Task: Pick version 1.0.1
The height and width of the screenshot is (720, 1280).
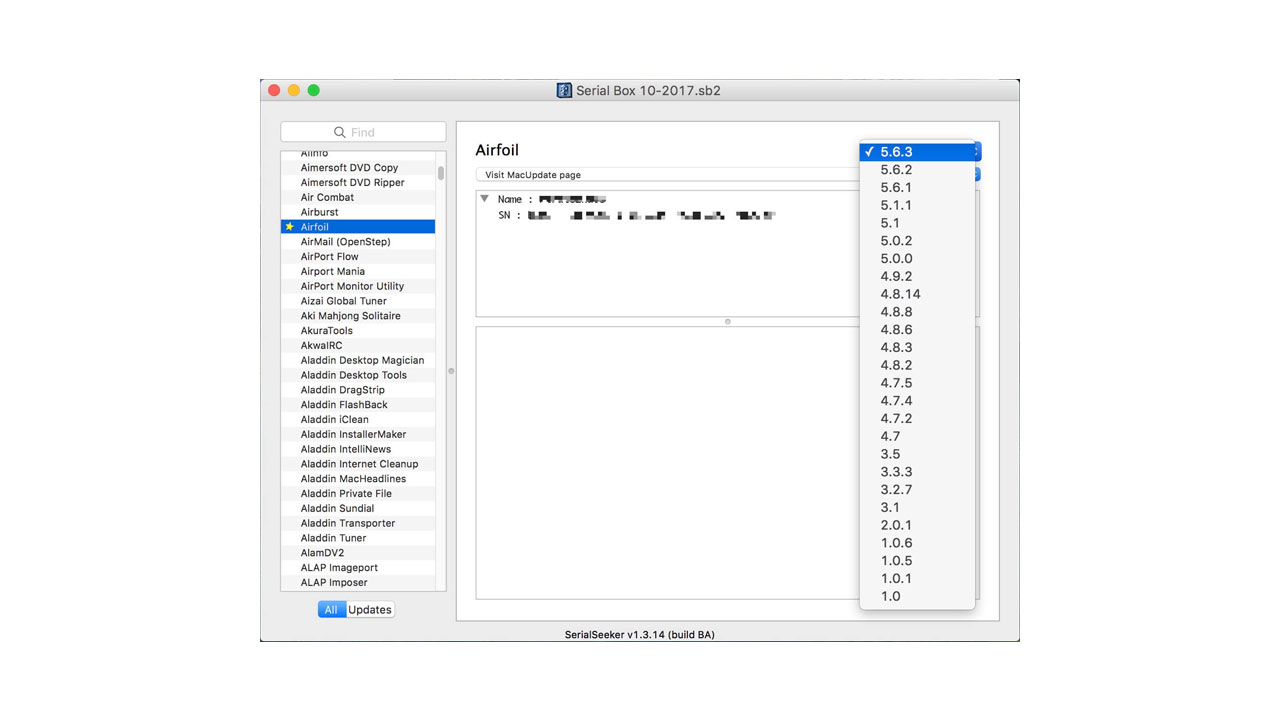Action: (x=917, y=578)
